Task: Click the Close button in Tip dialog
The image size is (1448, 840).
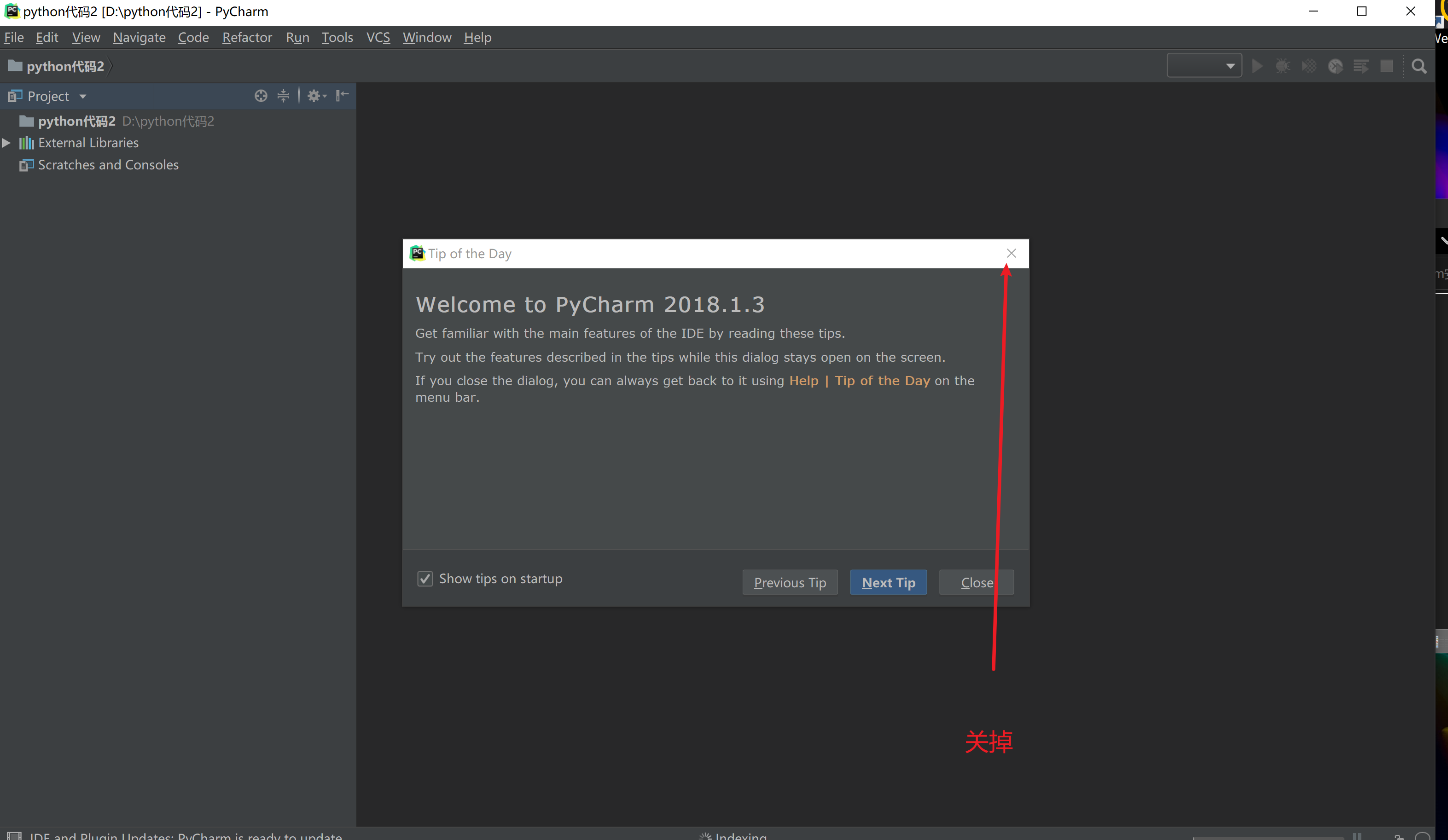Action: click(x=976, y=583)
